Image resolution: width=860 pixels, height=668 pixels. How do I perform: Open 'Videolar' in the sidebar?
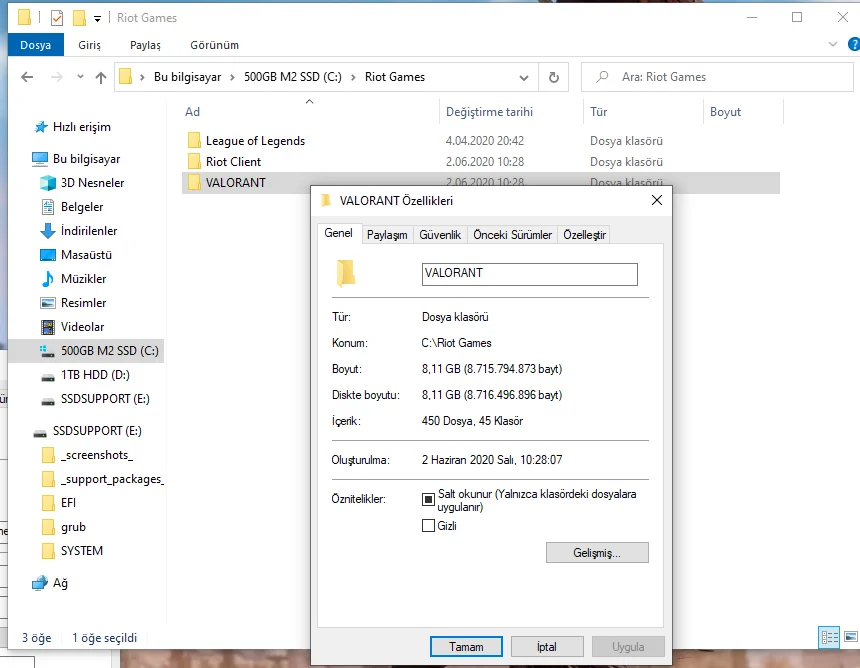point(82,327)
